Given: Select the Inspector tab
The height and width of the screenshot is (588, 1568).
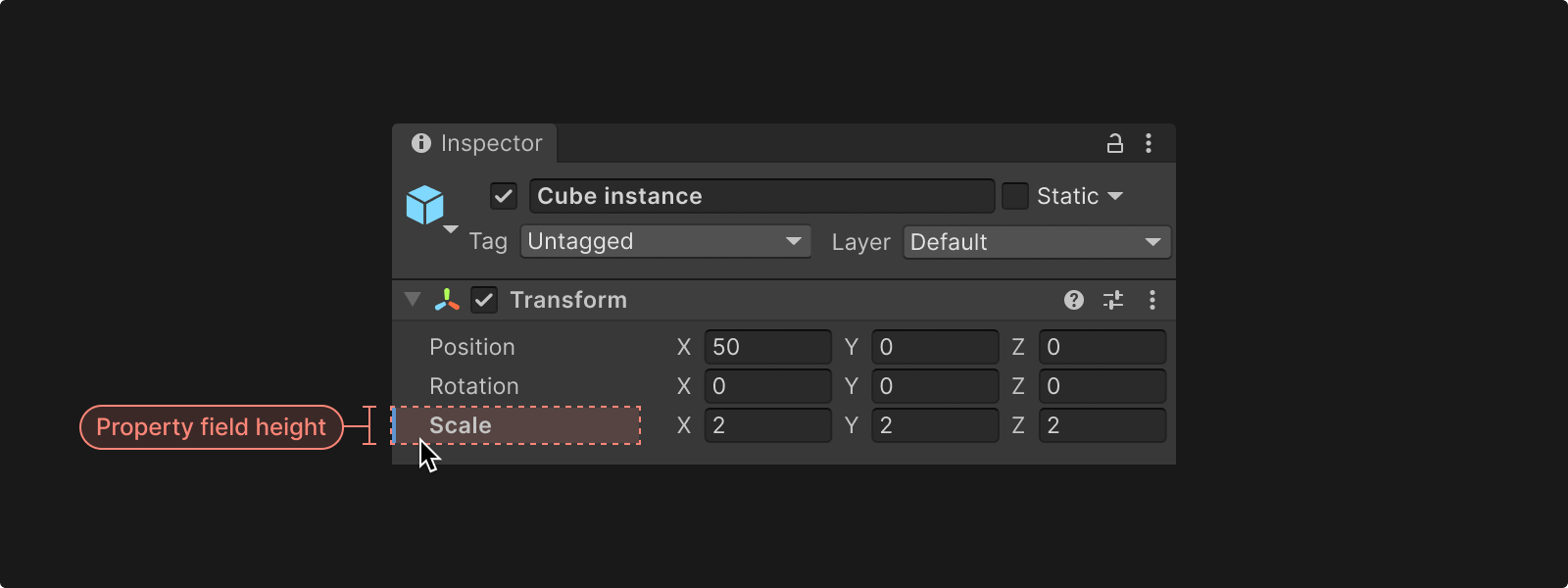Looking at the screenshot, I should (x=476, y=143).
